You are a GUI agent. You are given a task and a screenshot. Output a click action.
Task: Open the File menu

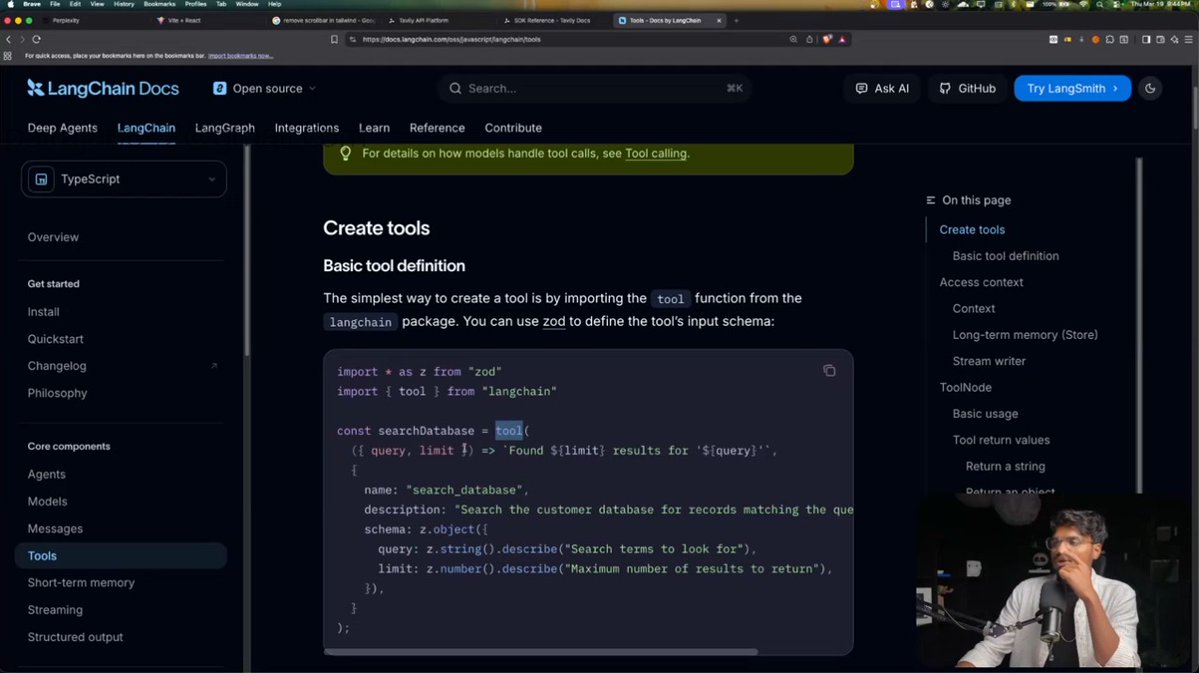coord(55,4)
